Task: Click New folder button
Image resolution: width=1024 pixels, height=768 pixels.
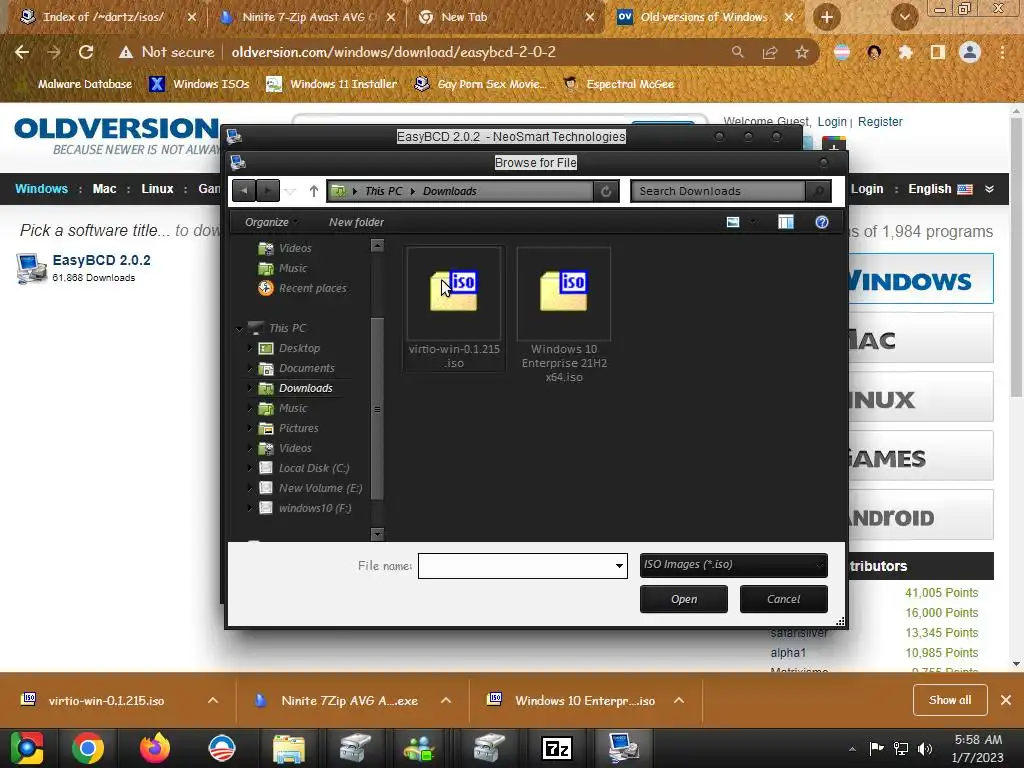Action: [x=356, y=222]
